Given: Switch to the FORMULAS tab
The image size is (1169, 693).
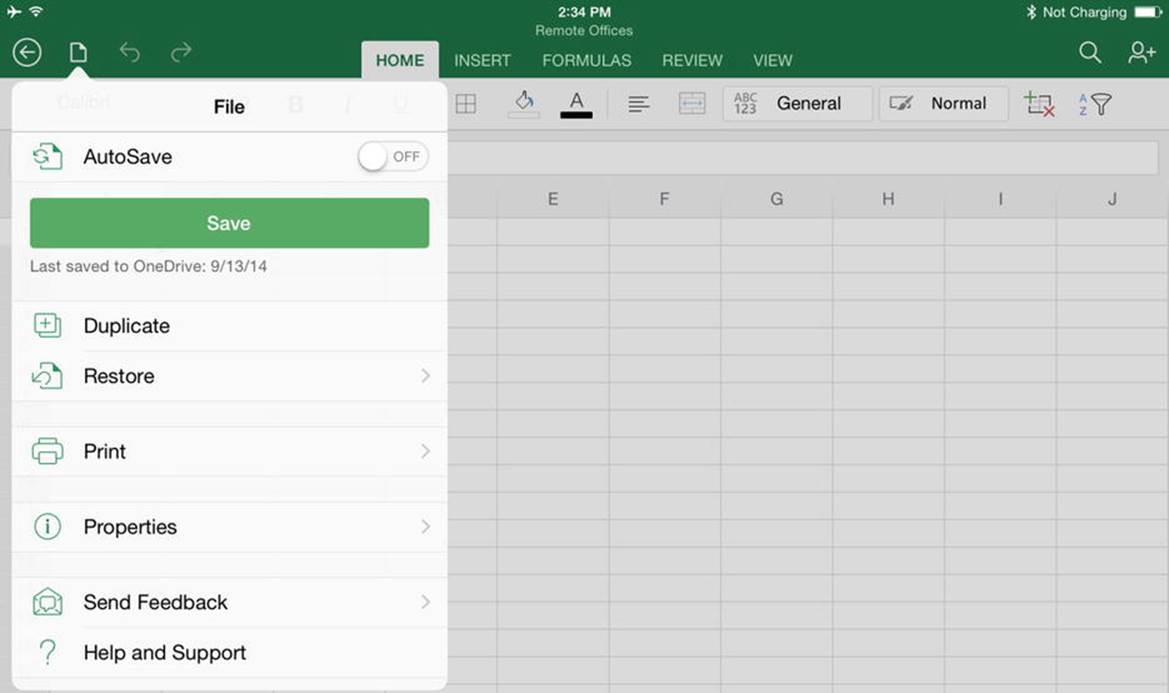Looking at the screenshot, I should (x=587, y=60).
